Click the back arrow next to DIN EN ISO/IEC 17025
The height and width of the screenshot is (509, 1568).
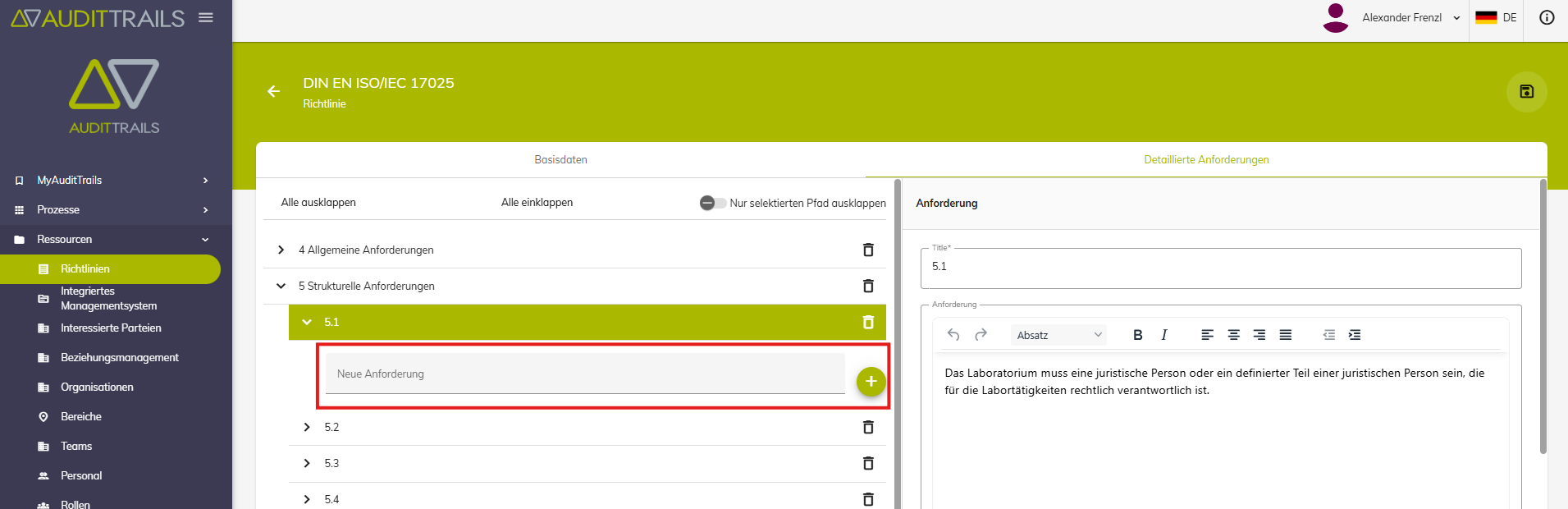tap(274, 91)
